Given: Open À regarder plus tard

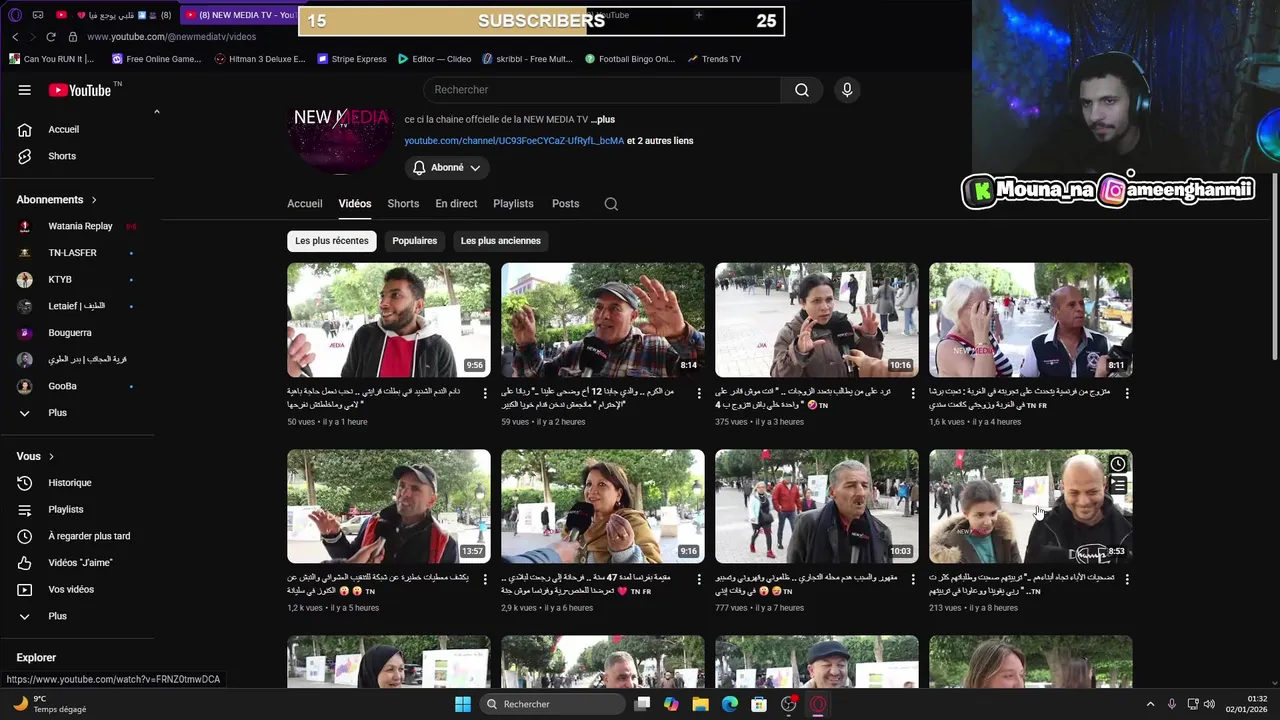Looking at the screenshot, I should [89, 536].
